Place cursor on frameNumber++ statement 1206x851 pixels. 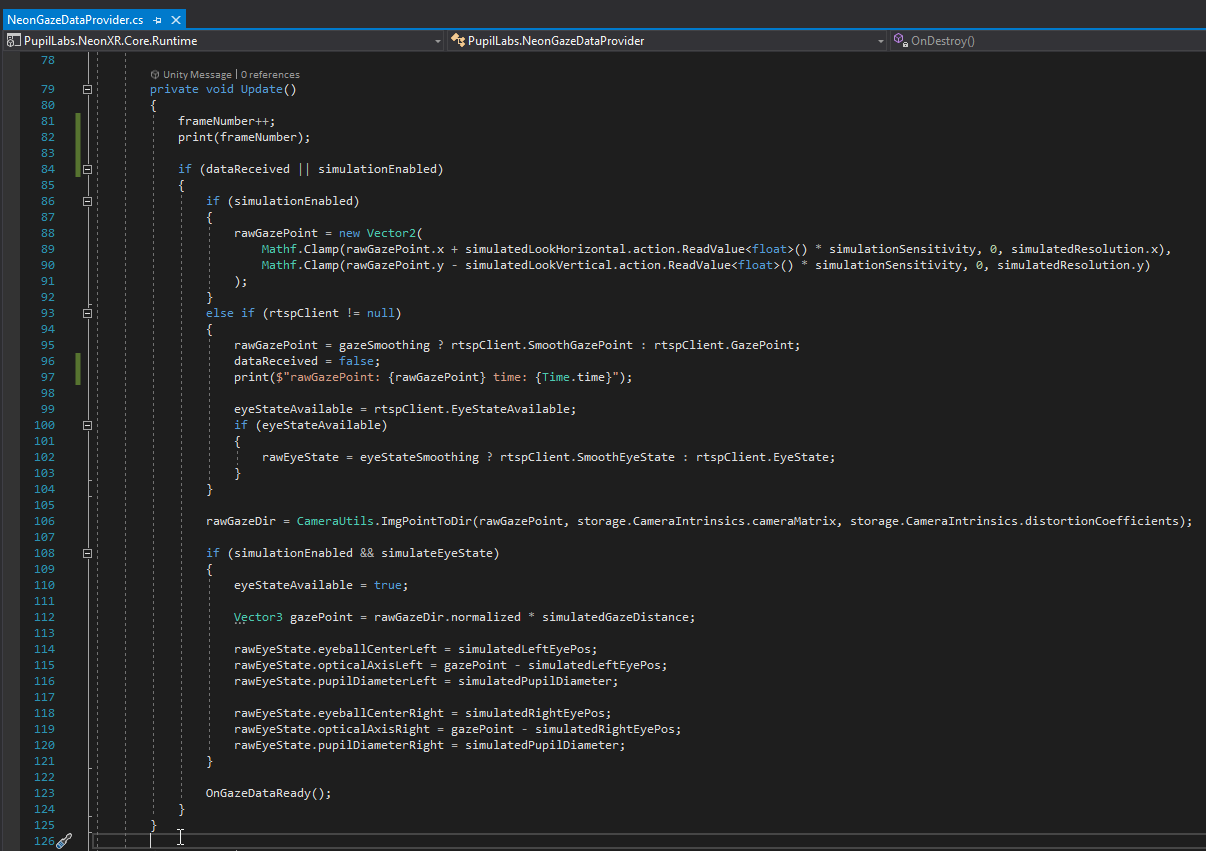pos(226,121)
